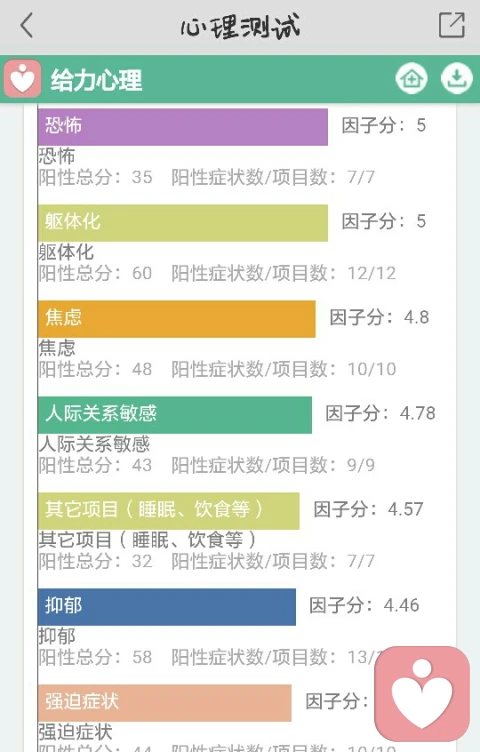This screenshot has height=752, width=480.
Task: Open the share icon in the title bar
Action: point(452,25)
